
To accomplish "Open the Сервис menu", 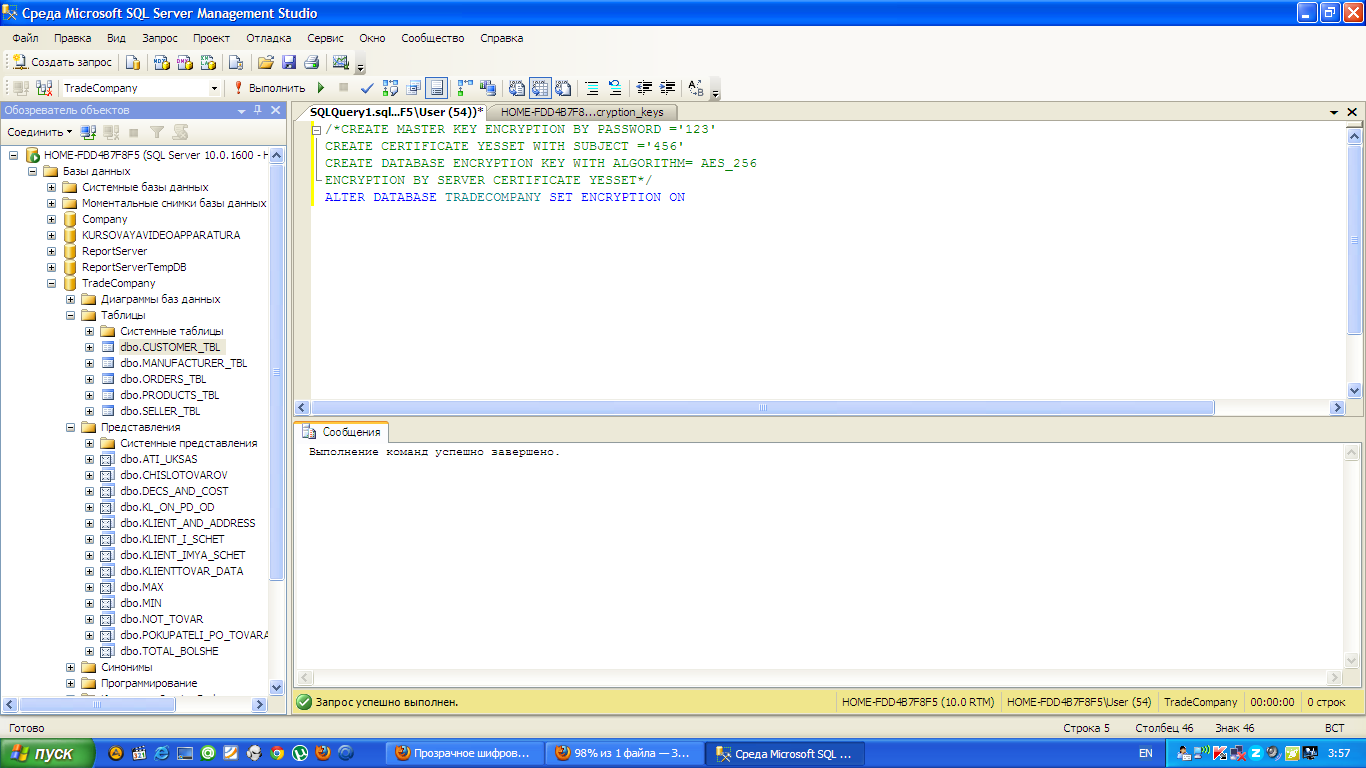I will click(326, 38).
